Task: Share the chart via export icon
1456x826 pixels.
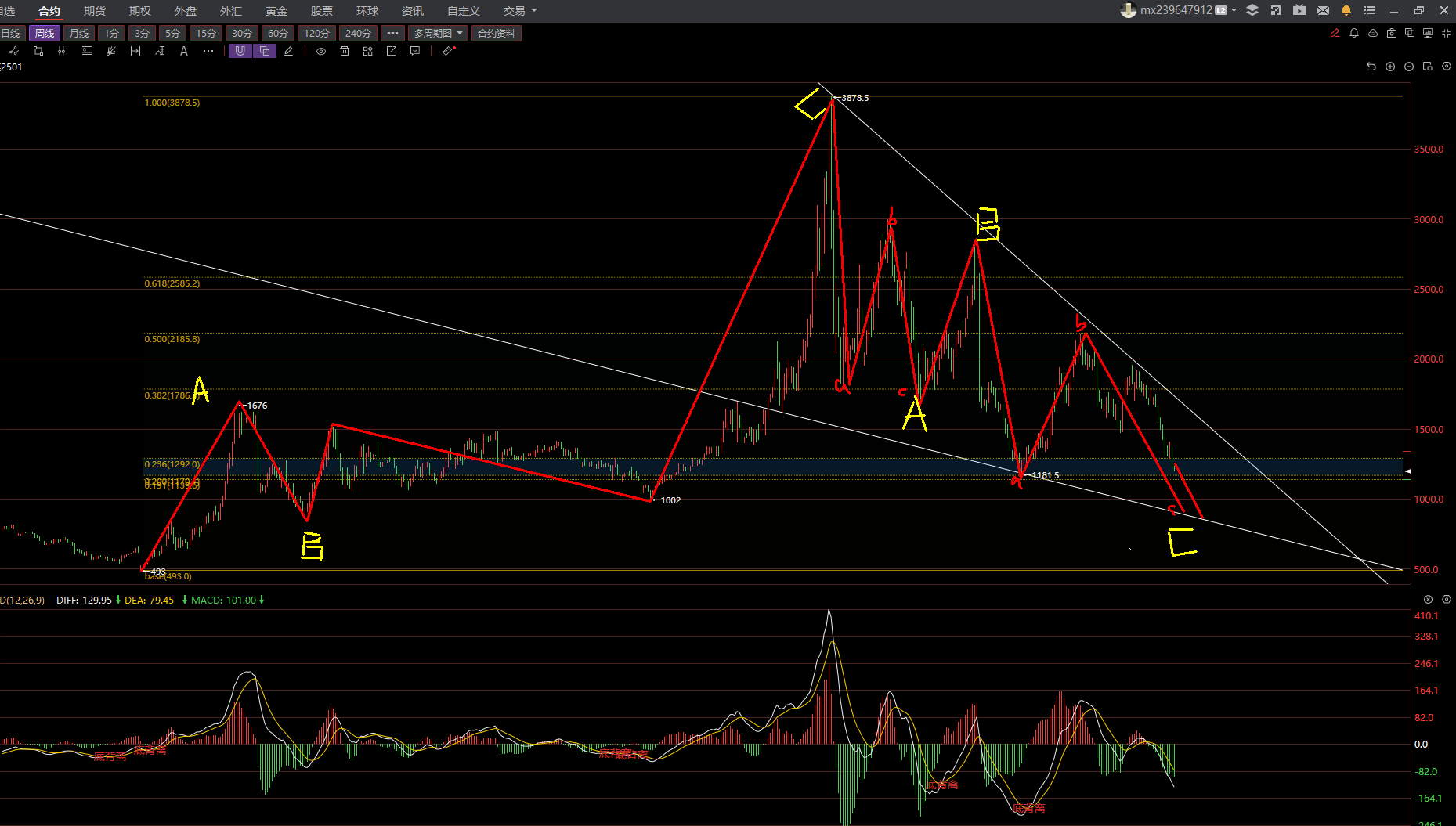Action: click(392, 51)
